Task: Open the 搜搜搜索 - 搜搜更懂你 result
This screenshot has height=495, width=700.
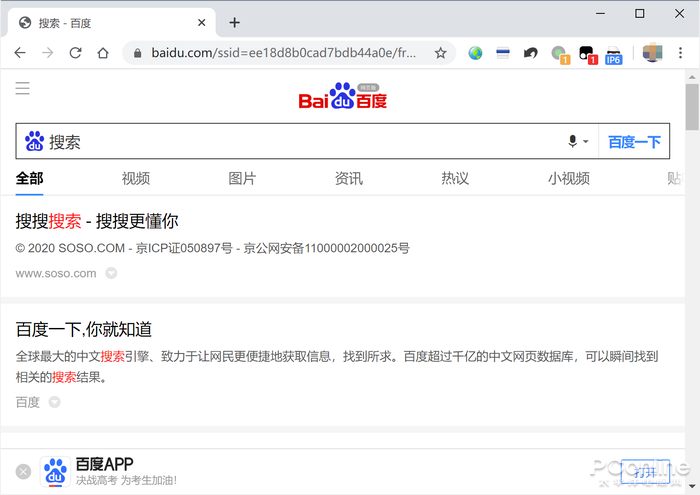Action: coord(97,221)
